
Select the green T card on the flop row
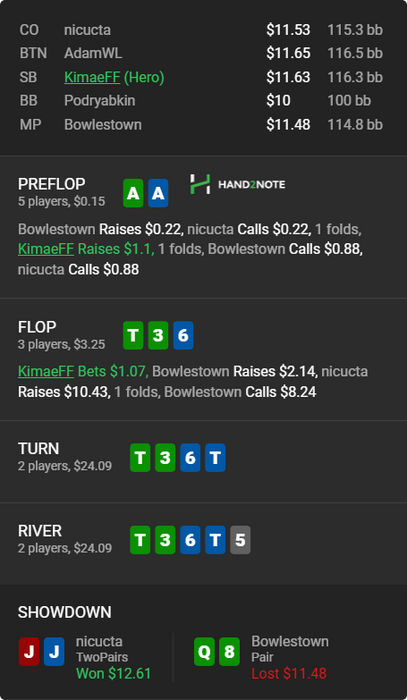point(133,335)
